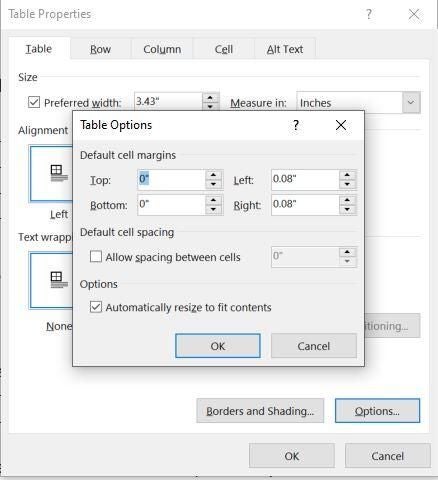The height and width of the screenshot is (480, 438).
Task: Select the None text wrapping icon
Action: [x=51, y=280]
